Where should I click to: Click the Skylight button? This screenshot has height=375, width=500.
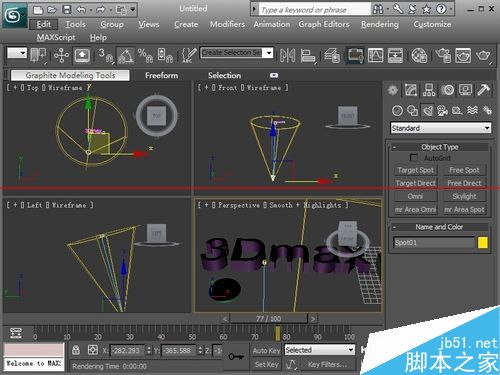pyautogui.click(x=464, y=196)
